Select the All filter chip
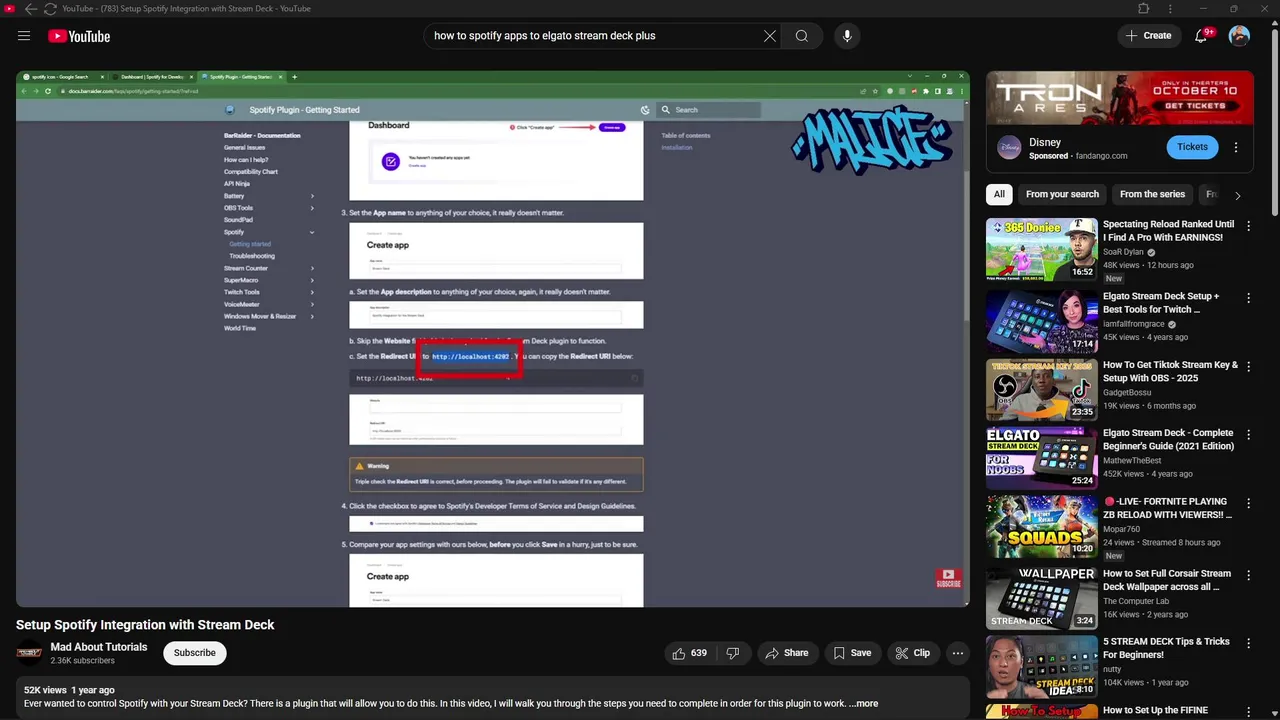The height and width of the screenshot is (720, 1280). 999,194
